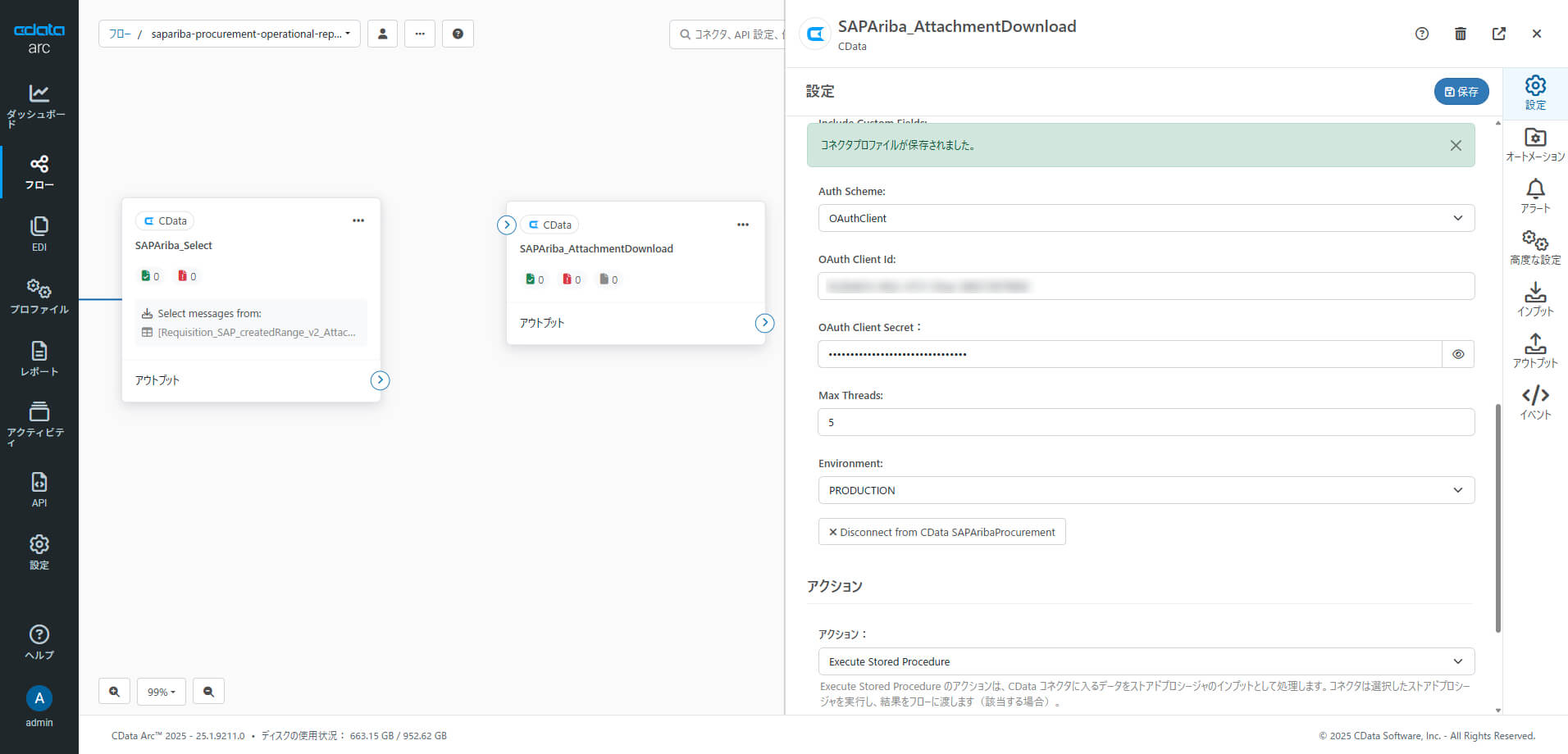The height and width of the screenshot is (754, 1568).
Task: Open the flow more-options ellipsis button
Action: pyautogui.click(x=420, y=34)
